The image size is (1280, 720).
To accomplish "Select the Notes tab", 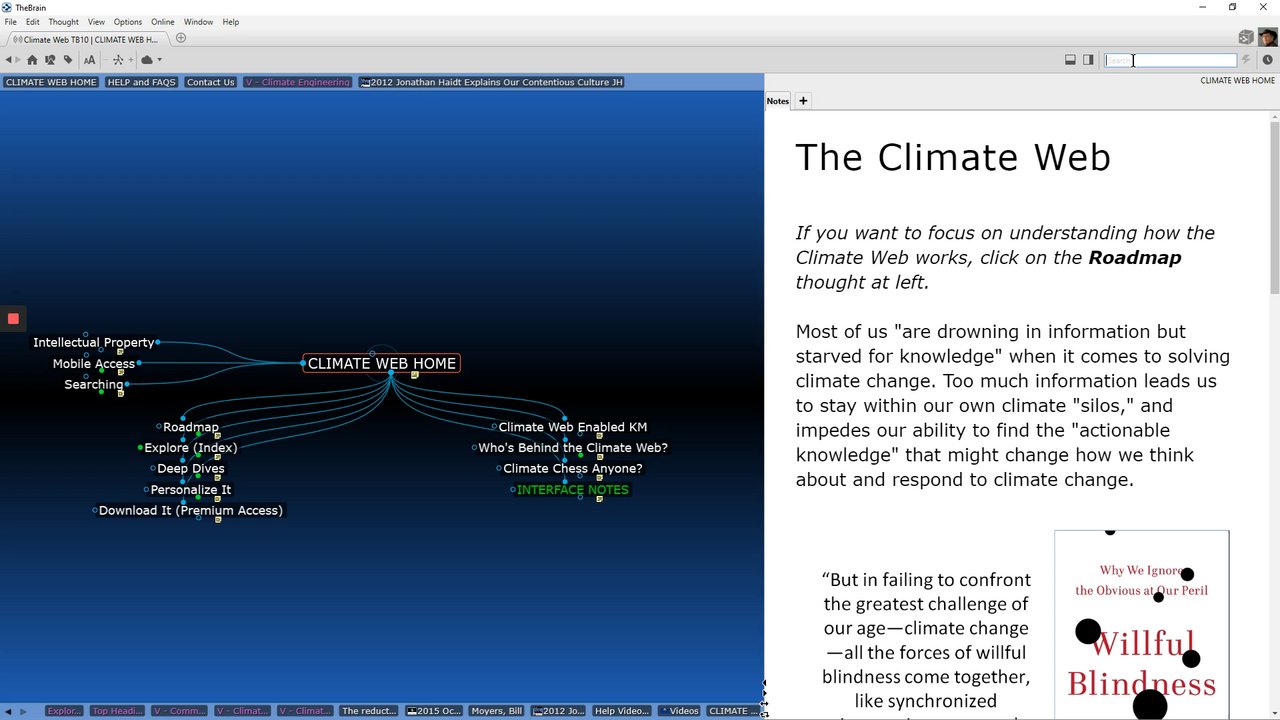I will pyautogui.click(x=778, y=100).
